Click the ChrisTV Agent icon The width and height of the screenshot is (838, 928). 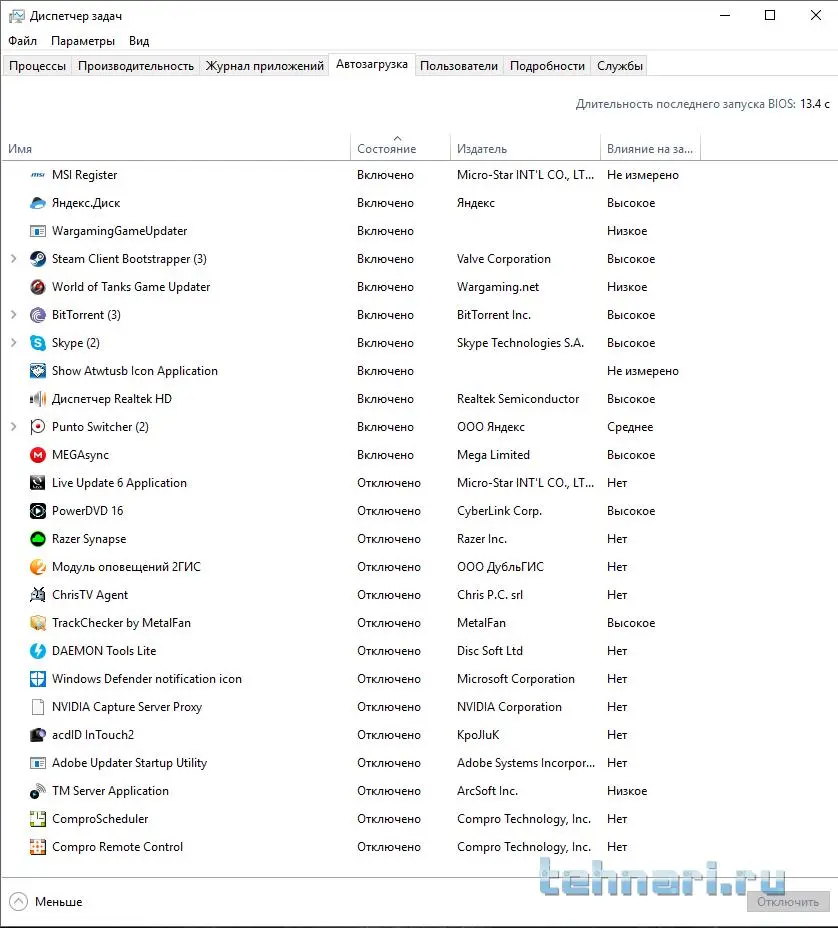coord(38,595)
